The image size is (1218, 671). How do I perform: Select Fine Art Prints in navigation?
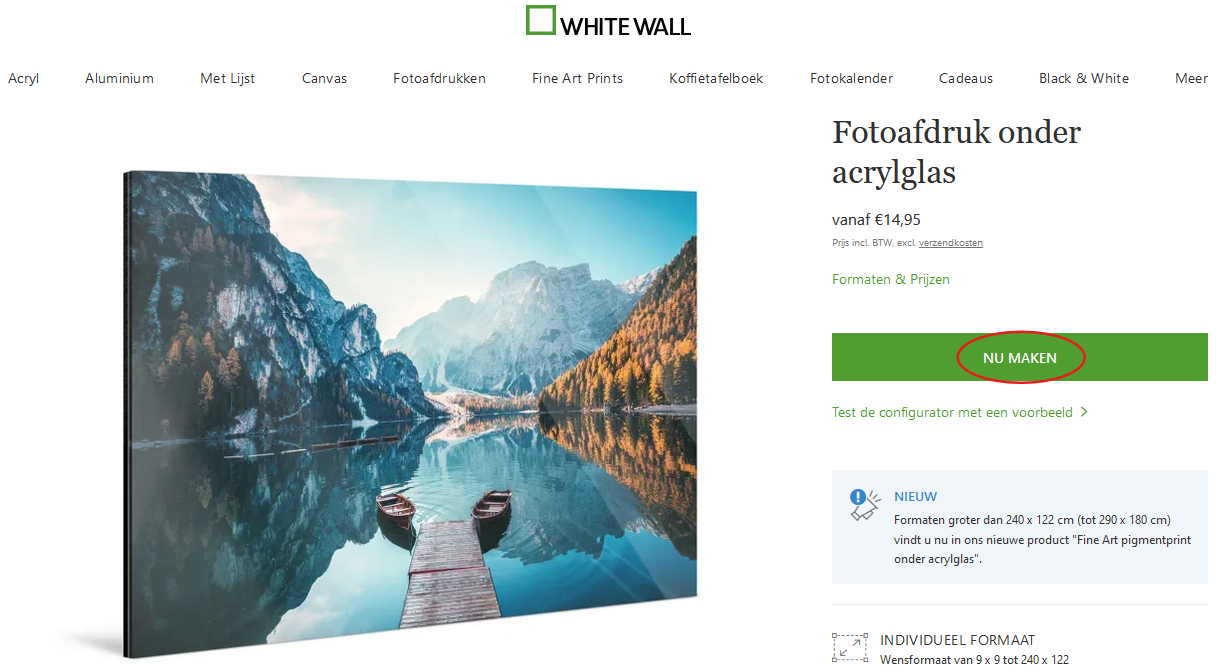(577, 78)
